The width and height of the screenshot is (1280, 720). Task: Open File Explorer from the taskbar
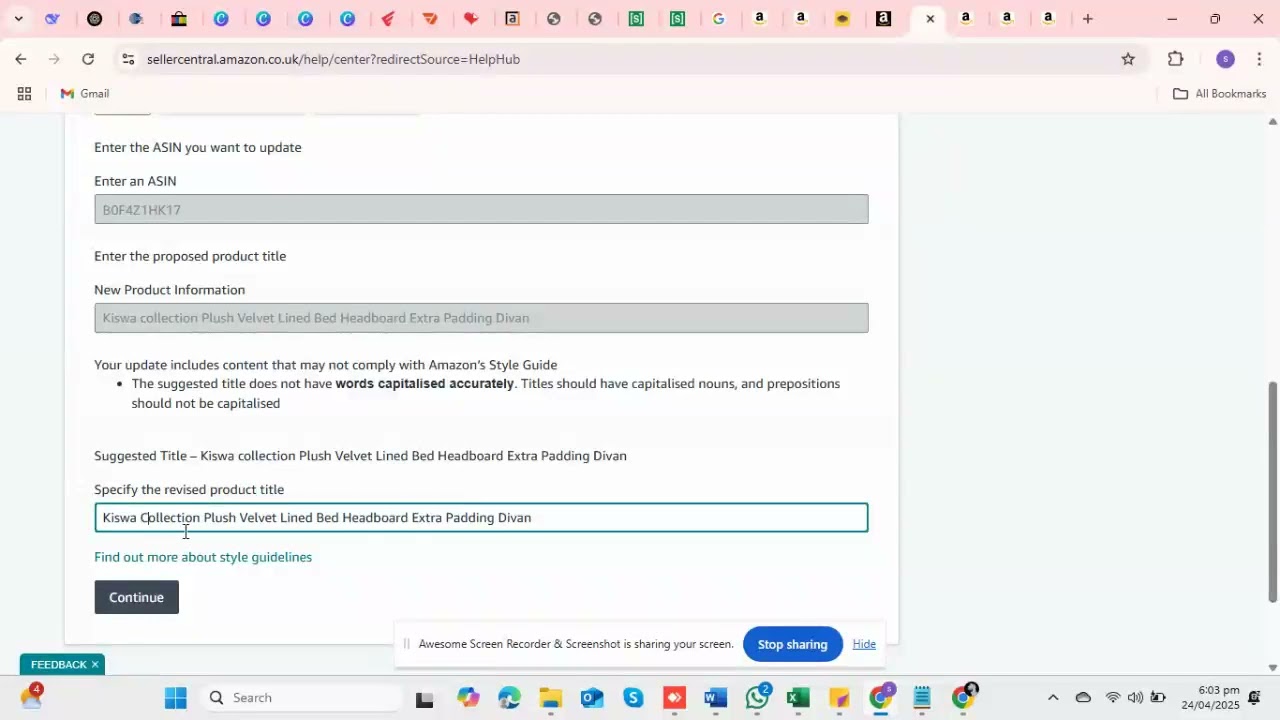click(x=551, y=698)
